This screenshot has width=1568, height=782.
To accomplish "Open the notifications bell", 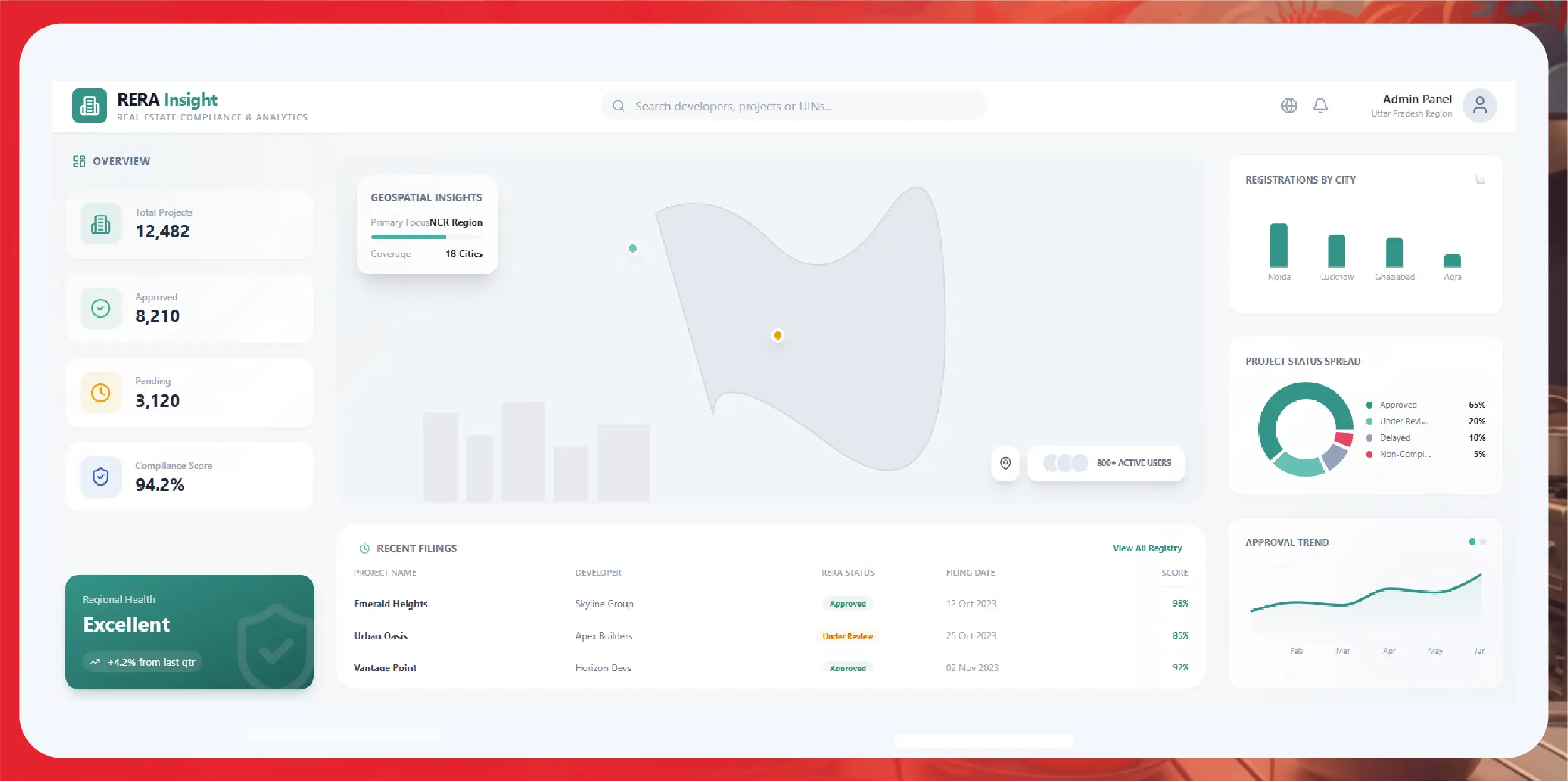I will [x=1320, y=105].
